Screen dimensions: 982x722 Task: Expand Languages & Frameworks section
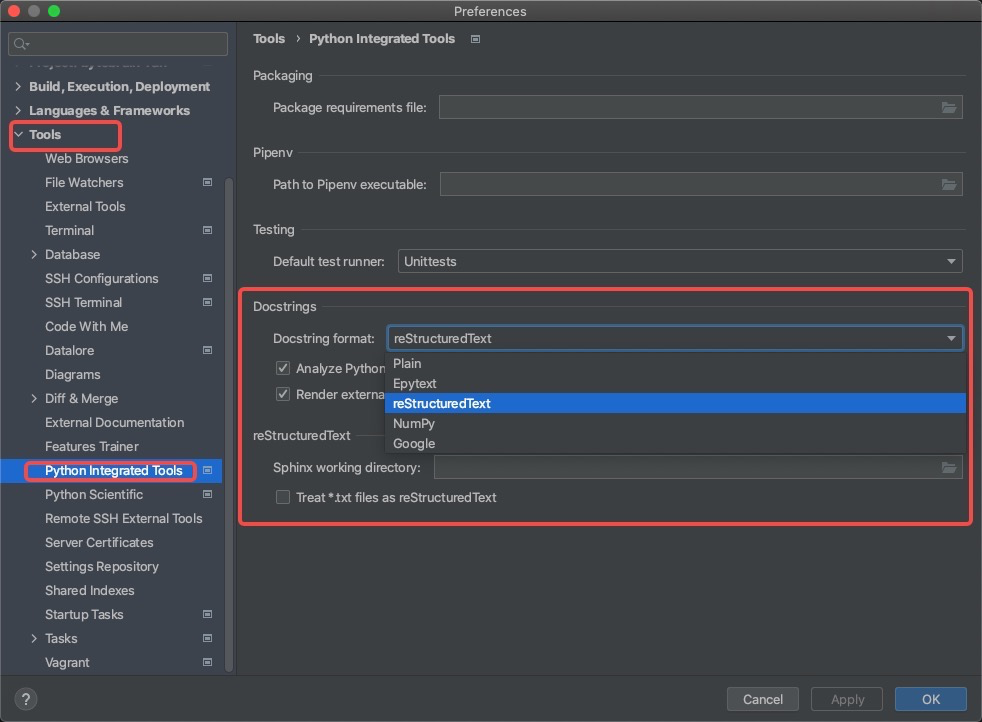[18, 110]
